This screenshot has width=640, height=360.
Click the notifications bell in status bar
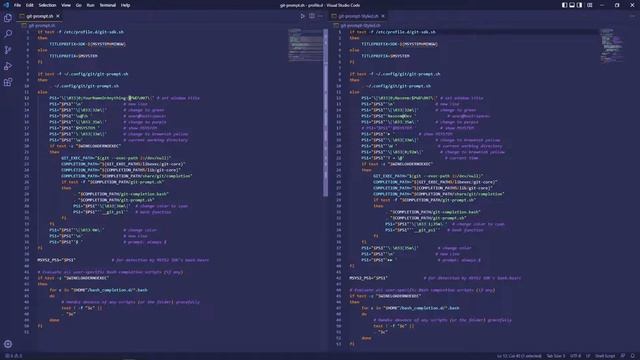[632, 356]
